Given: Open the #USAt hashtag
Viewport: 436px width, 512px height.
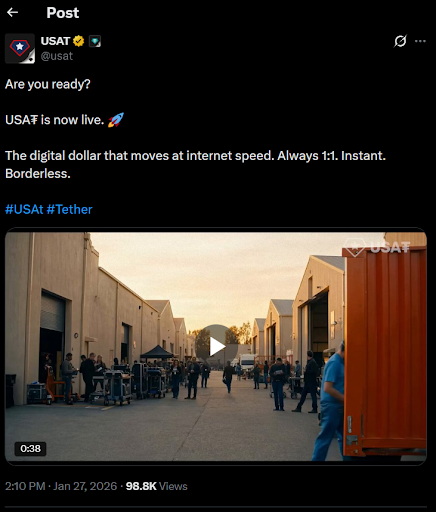Looking at the screenshot, I should click(x=24, y=209).
